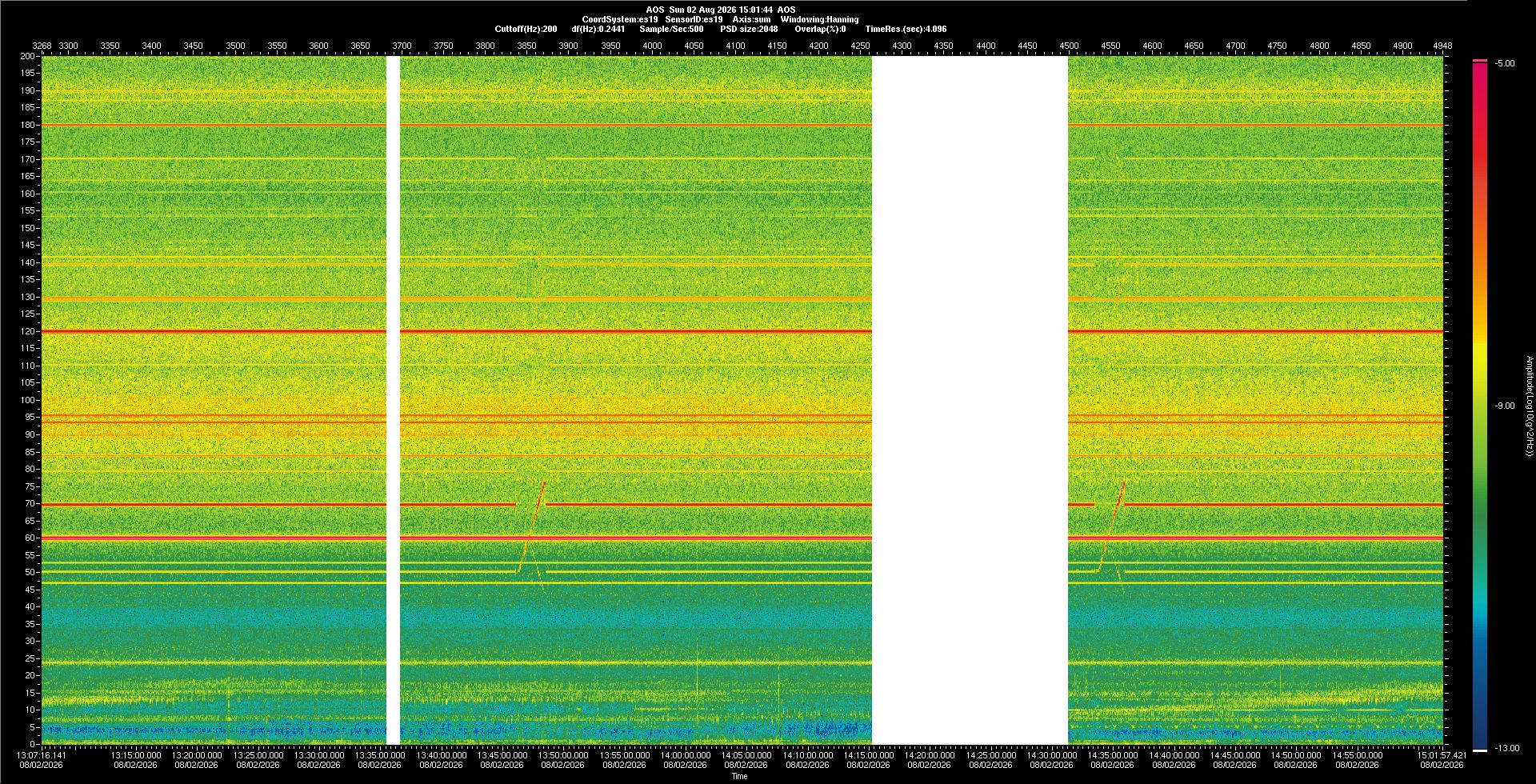Click the '60' frequency axis label
The width and height of the screenshot is (1536, 784).
click(x=30, y=538)
